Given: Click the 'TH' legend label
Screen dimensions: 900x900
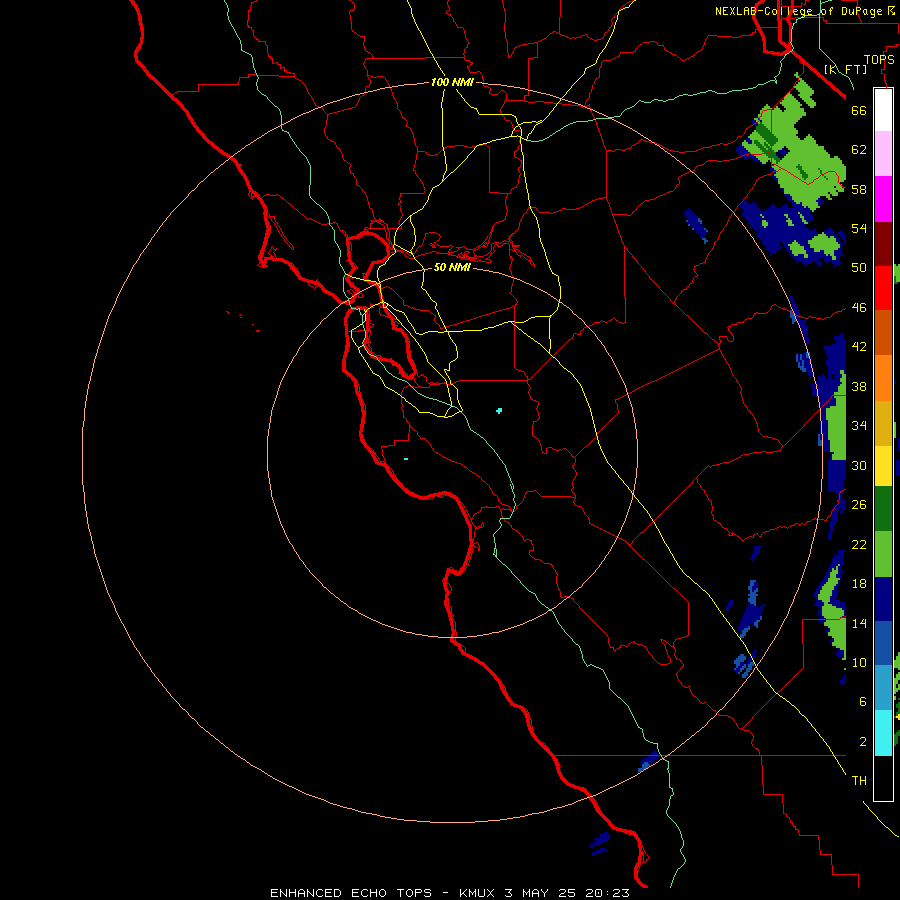Looking at the screenshot, I should (859, 781).
